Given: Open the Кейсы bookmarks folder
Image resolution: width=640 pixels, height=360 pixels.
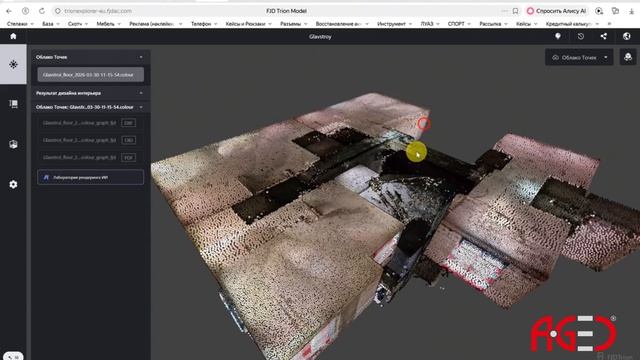Looking at the screenshot, I should pos(527,24).
